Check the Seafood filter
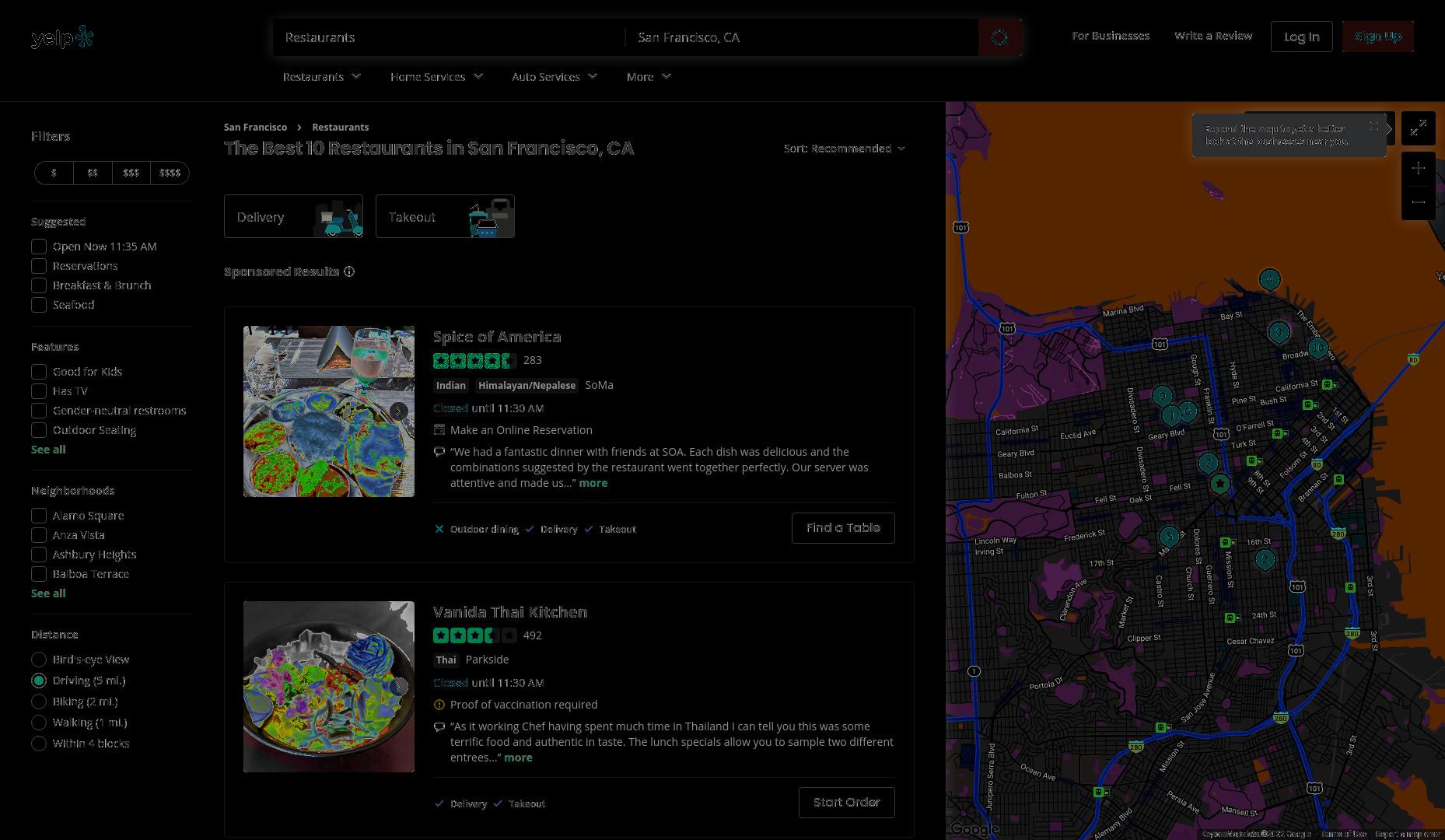The height and width of the screenshot is (840, 1445). coord(39,305)
